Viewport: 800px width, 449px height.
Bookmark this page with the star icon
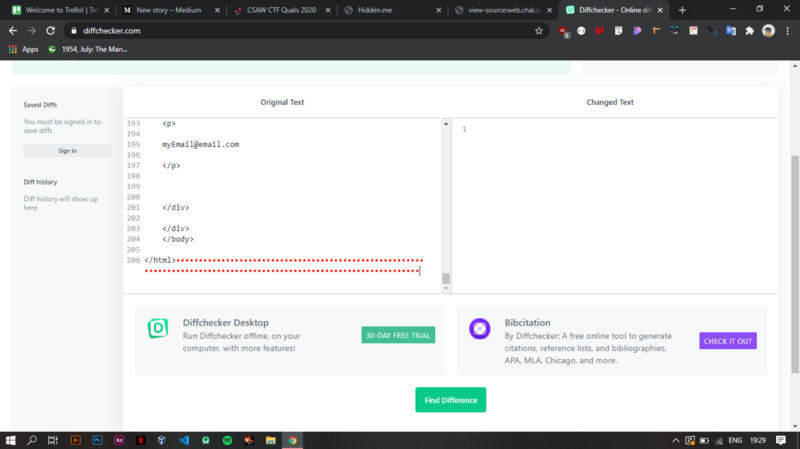pyautogui.click(x=539, y=31)
